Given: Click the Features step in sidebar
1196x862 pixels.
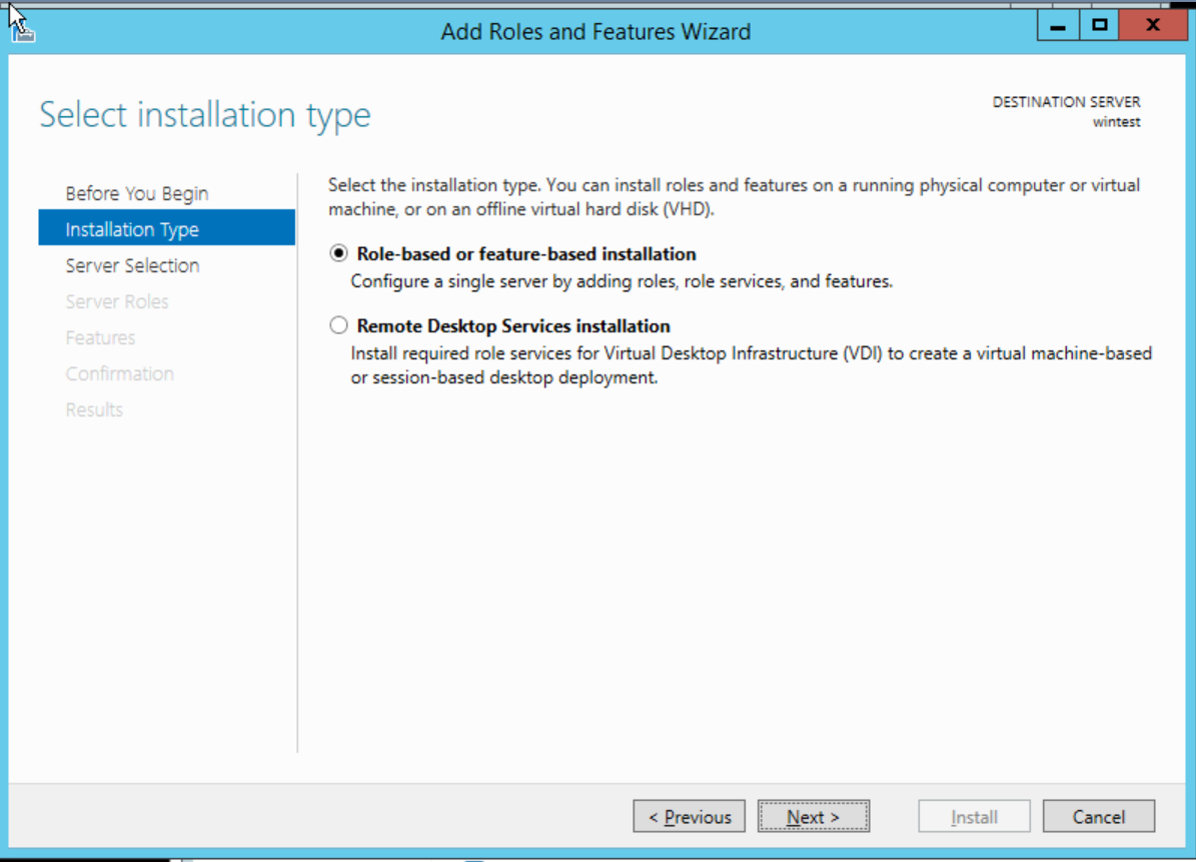Looking at the screenshot, I should point(100,338).
